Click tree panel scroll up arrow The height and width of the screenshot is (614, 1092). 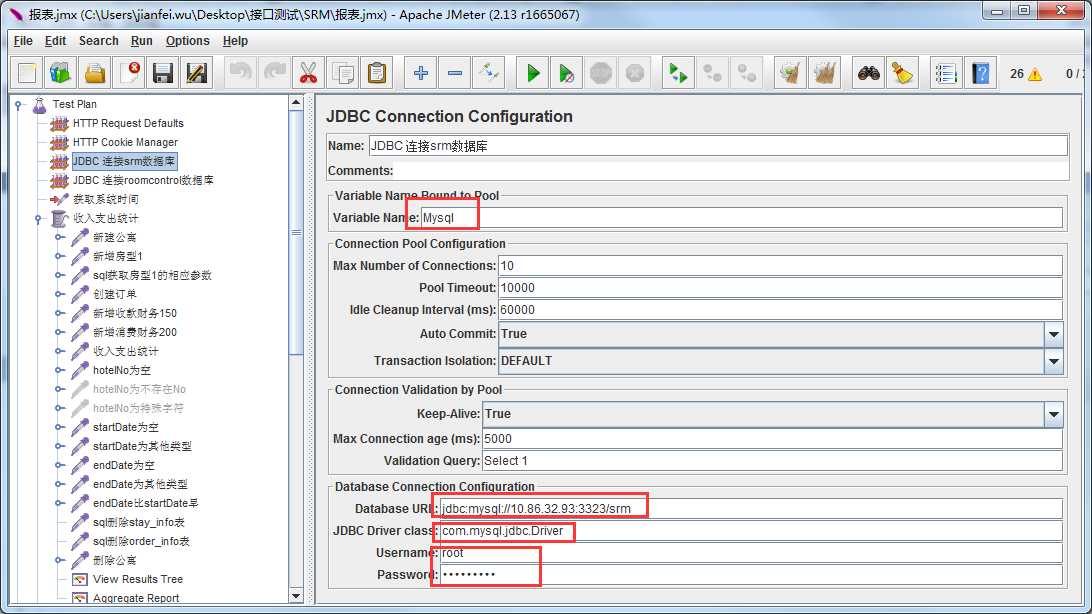pyautogui.click(x=296, y=102)
